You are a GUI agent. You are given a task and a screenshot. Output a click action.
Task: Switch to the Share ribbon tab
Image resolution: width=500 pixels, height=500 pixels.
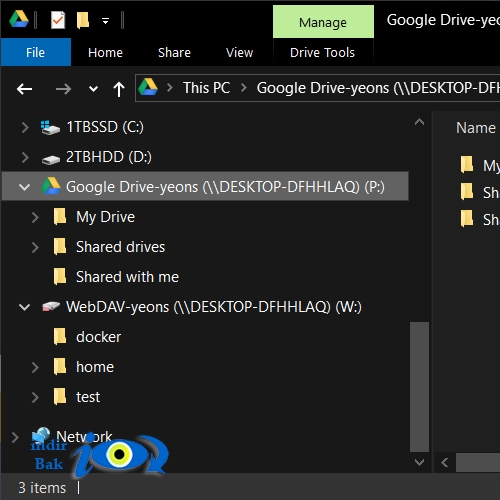[x=174, y=52]
